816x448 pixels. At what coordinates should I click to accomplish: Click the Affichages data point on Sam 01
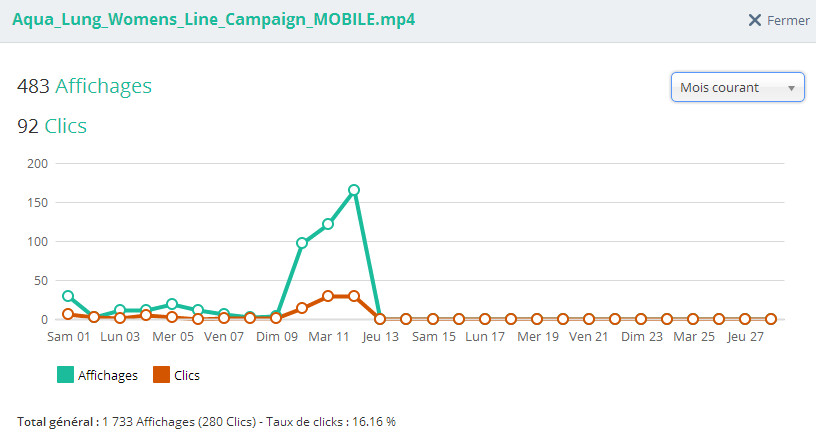(x=68, y=296)
